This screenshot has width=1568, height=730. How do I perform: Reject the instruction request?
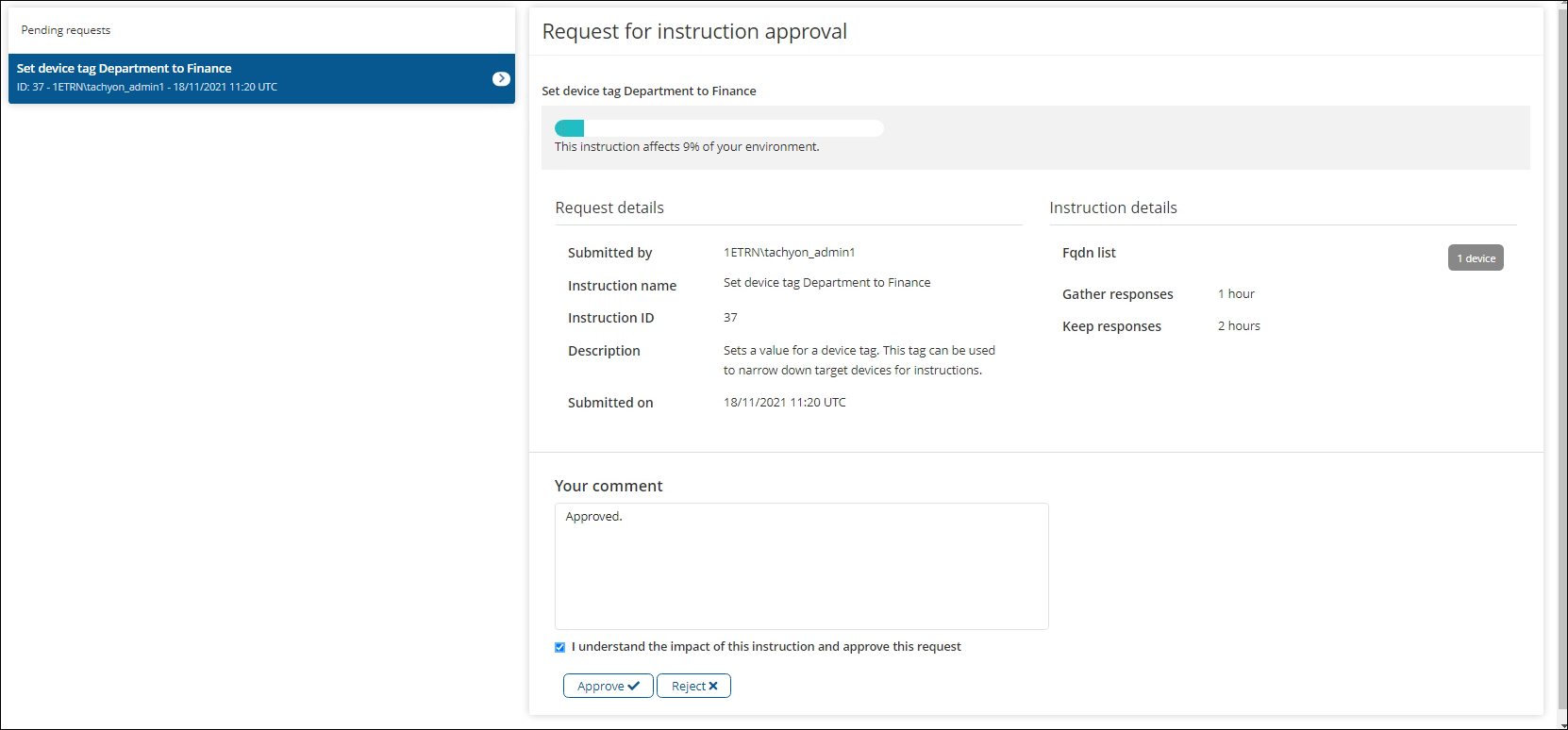693,686
